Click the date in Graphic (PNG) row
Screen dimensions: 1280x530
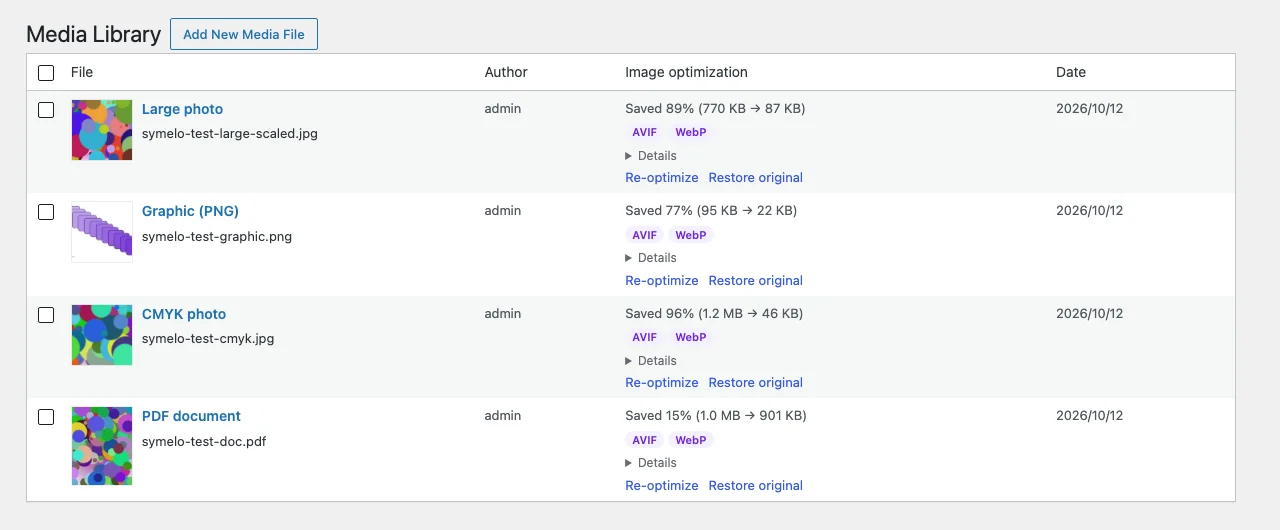(1090, 211)
